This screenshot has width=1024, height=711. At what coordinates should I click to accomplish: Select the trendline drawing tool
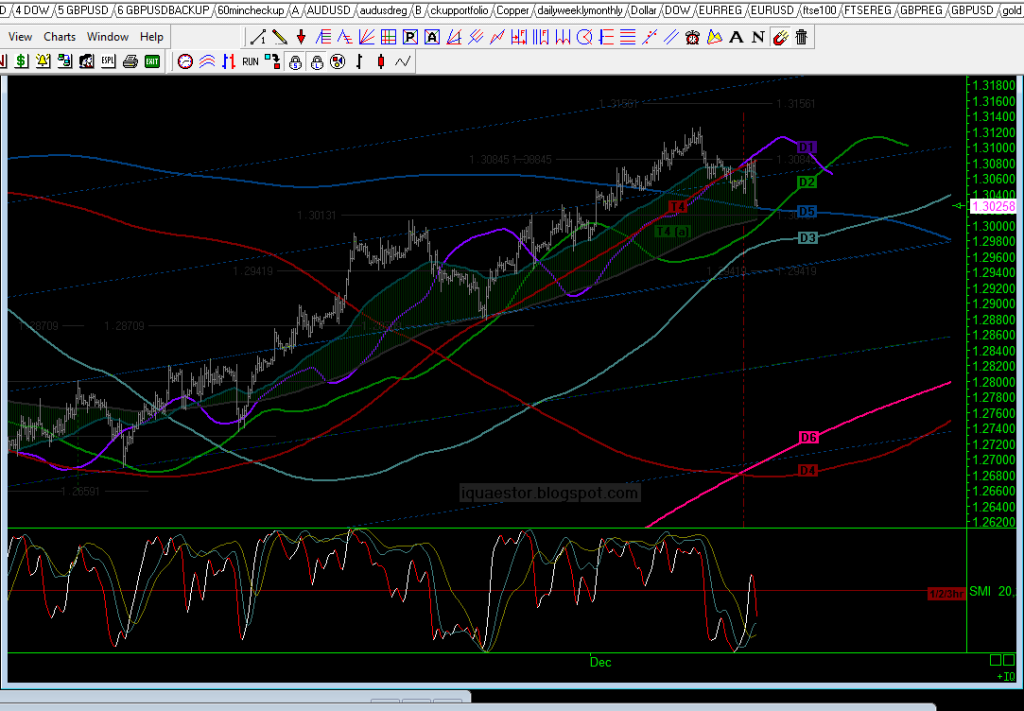pos(258,37)
